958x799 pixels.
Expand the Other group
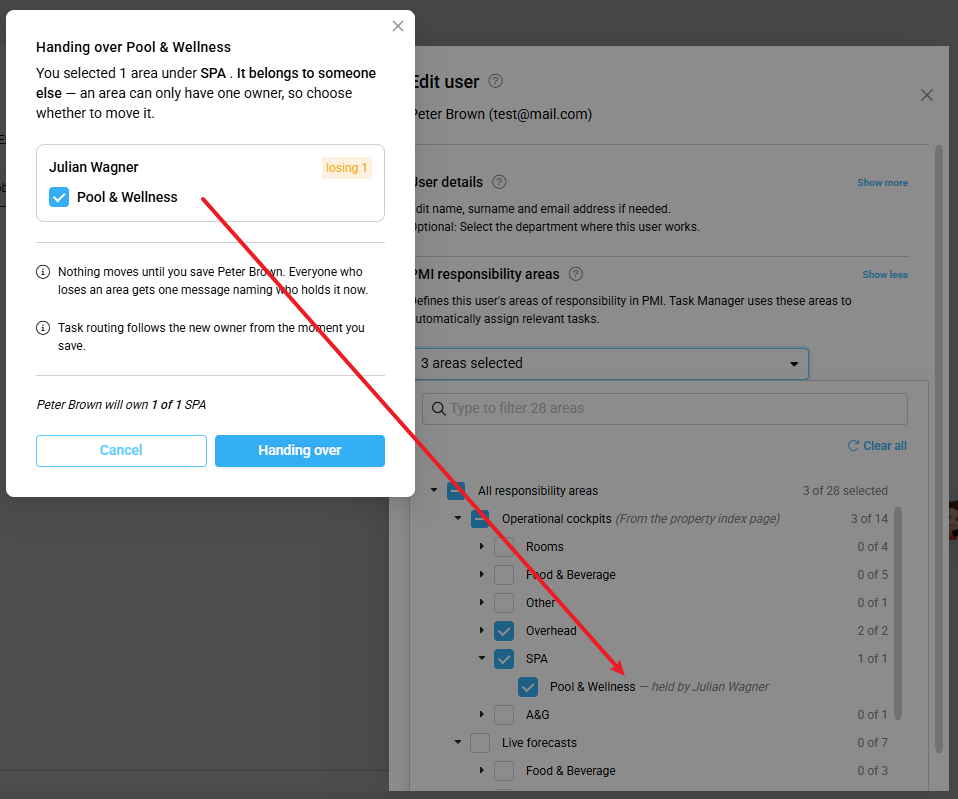481,602
